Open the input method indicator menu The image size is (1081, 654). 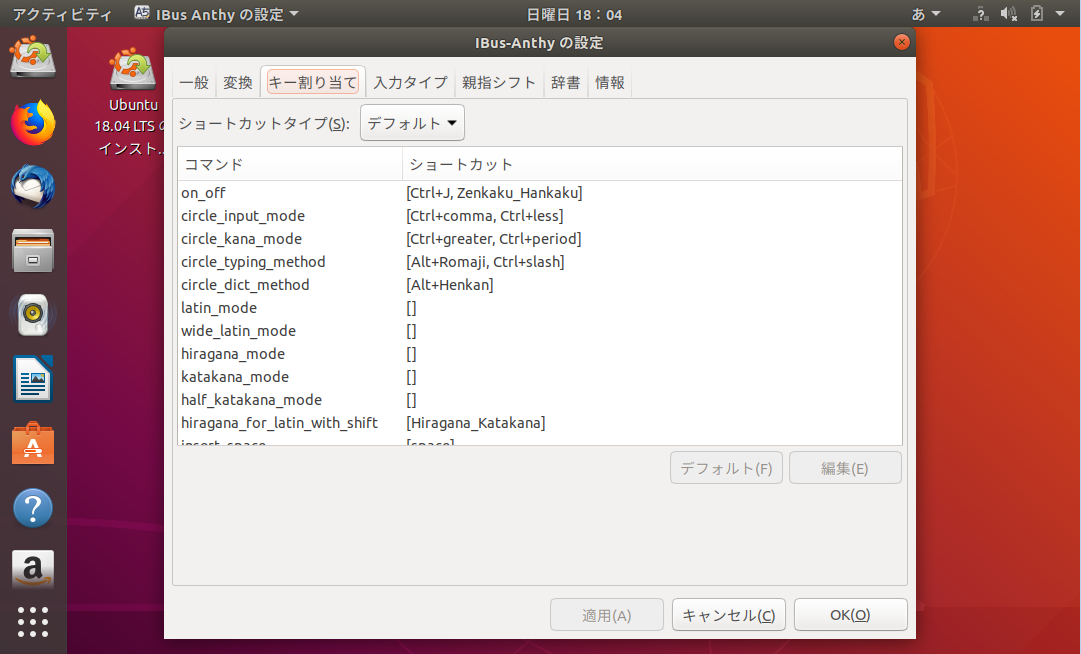click(x=925, y=14)
